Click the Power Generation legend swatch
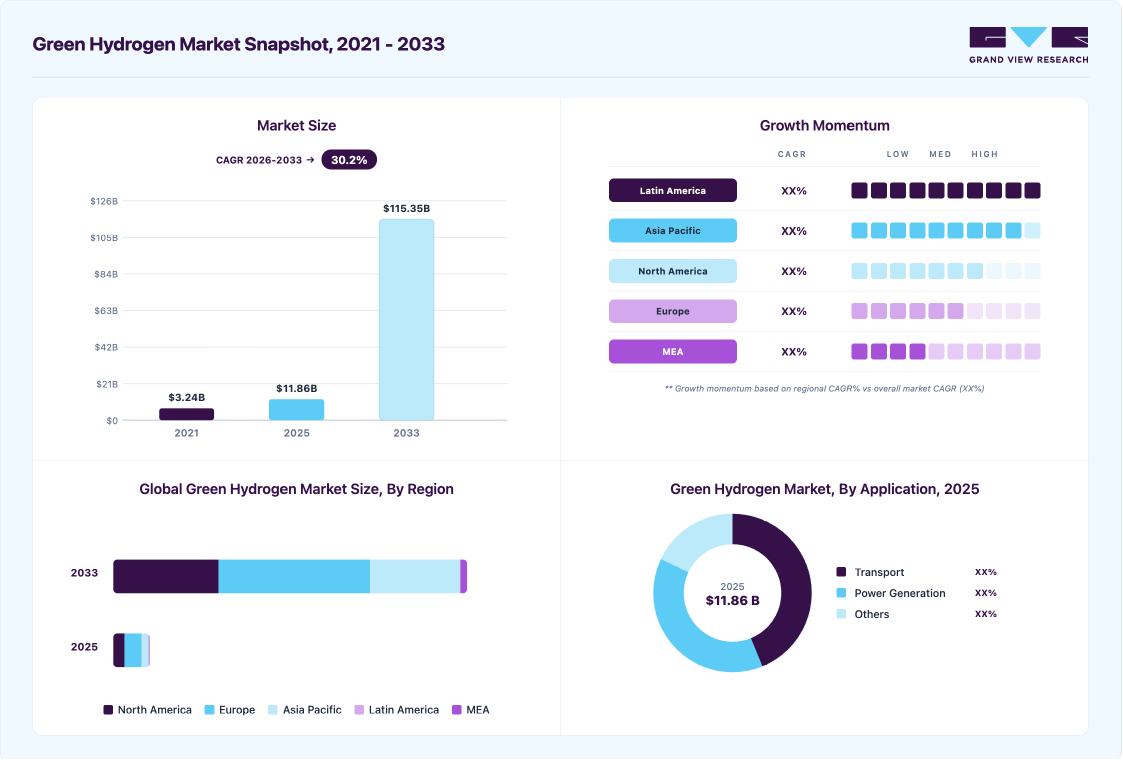Viewport: 1123px width, 760px height. (x=842, y=593)
